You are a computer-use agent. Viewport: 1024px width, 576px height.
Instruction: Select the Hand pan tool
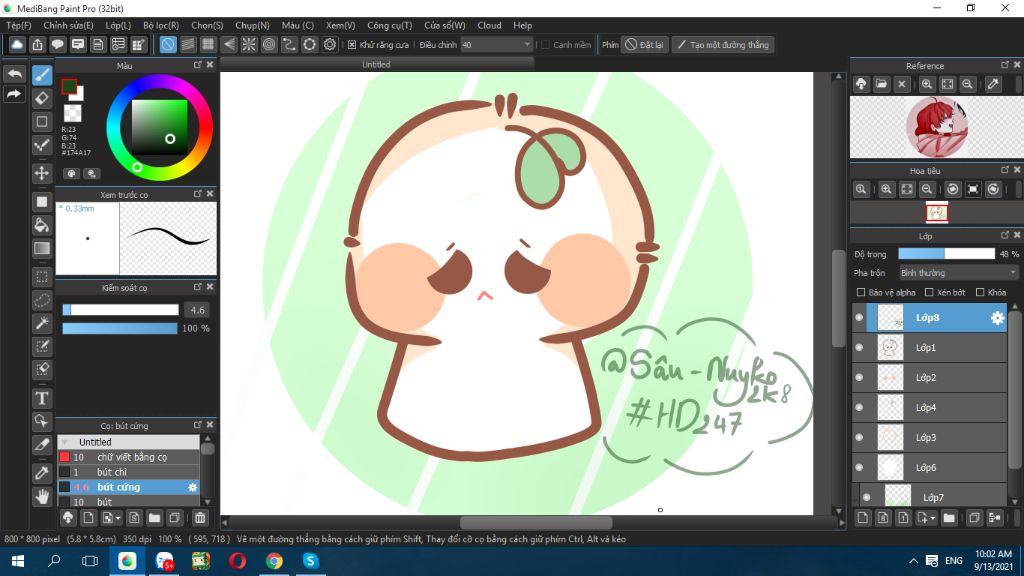pos(42,497)
